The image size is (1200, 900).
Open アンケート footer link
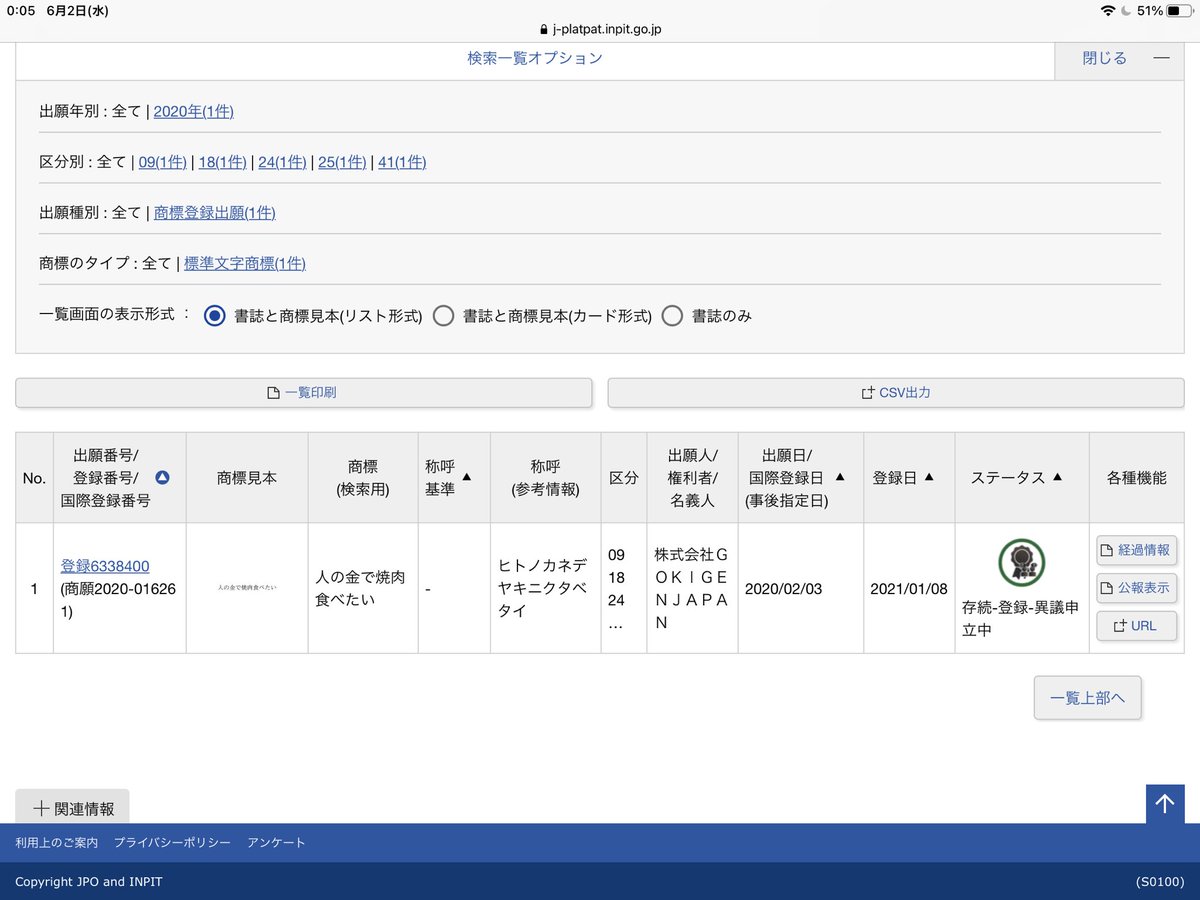[276, 843]
